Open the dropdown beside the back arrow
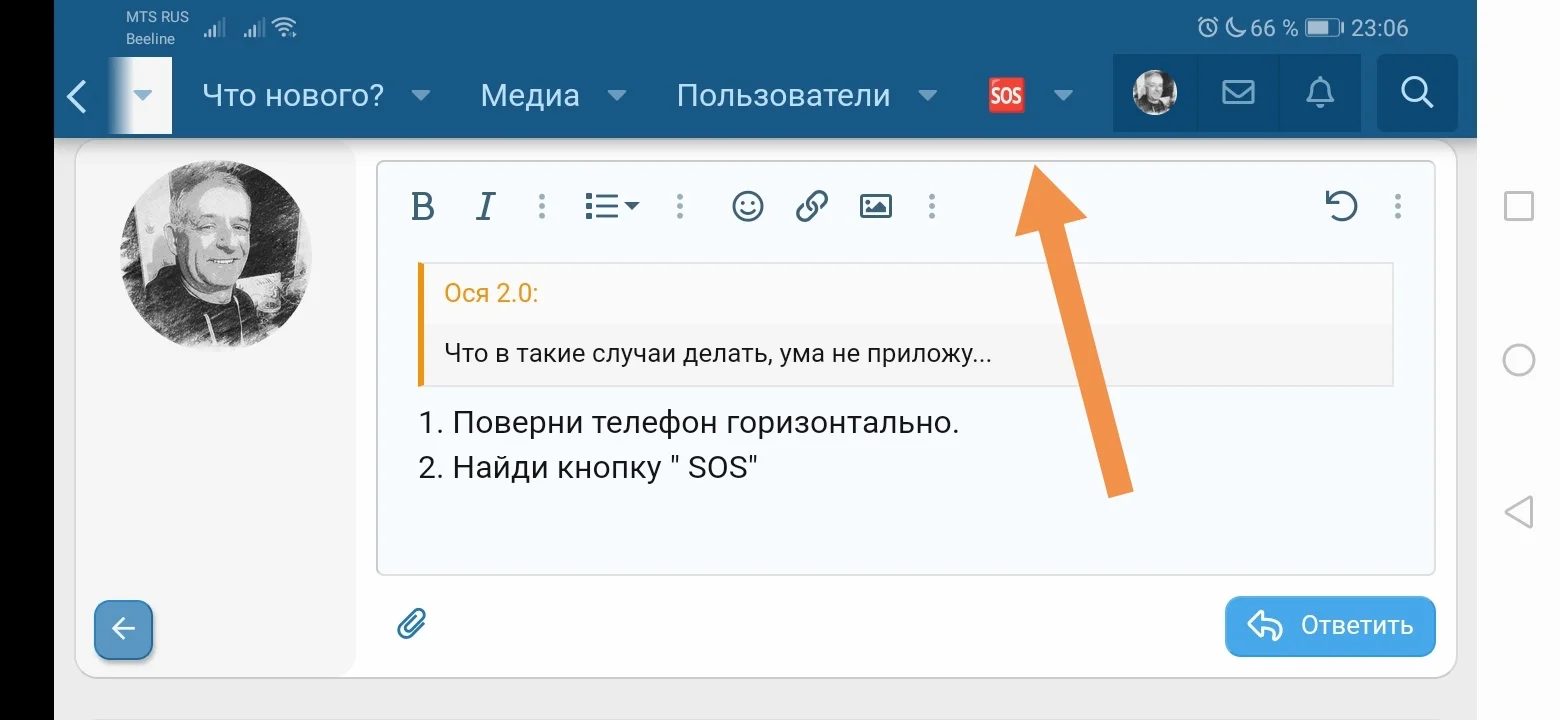1560x720 pixels. (x=141, y=95)
